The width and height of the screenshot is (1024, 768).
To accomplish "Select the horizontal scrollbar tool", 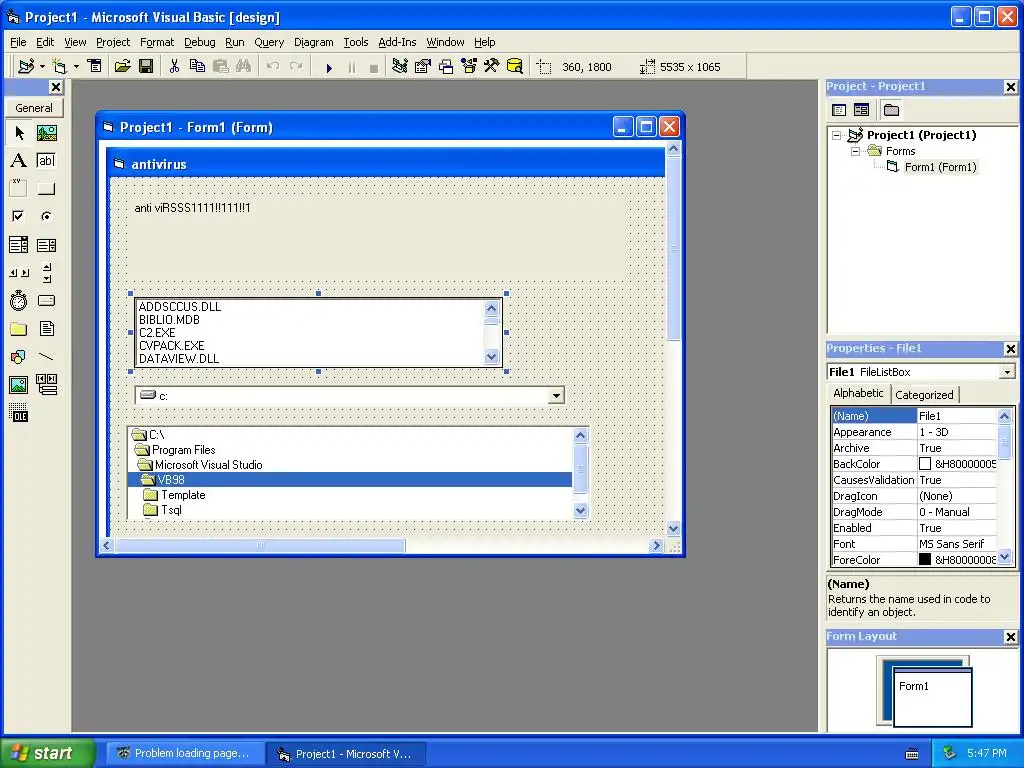I will (x=19, y=273).
